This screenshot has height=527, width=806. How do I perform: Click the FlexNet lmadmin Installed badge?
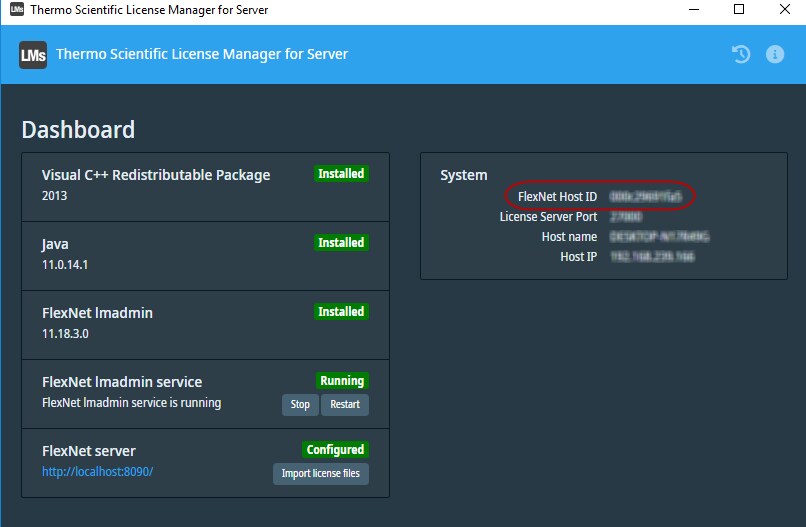point(341,312)
